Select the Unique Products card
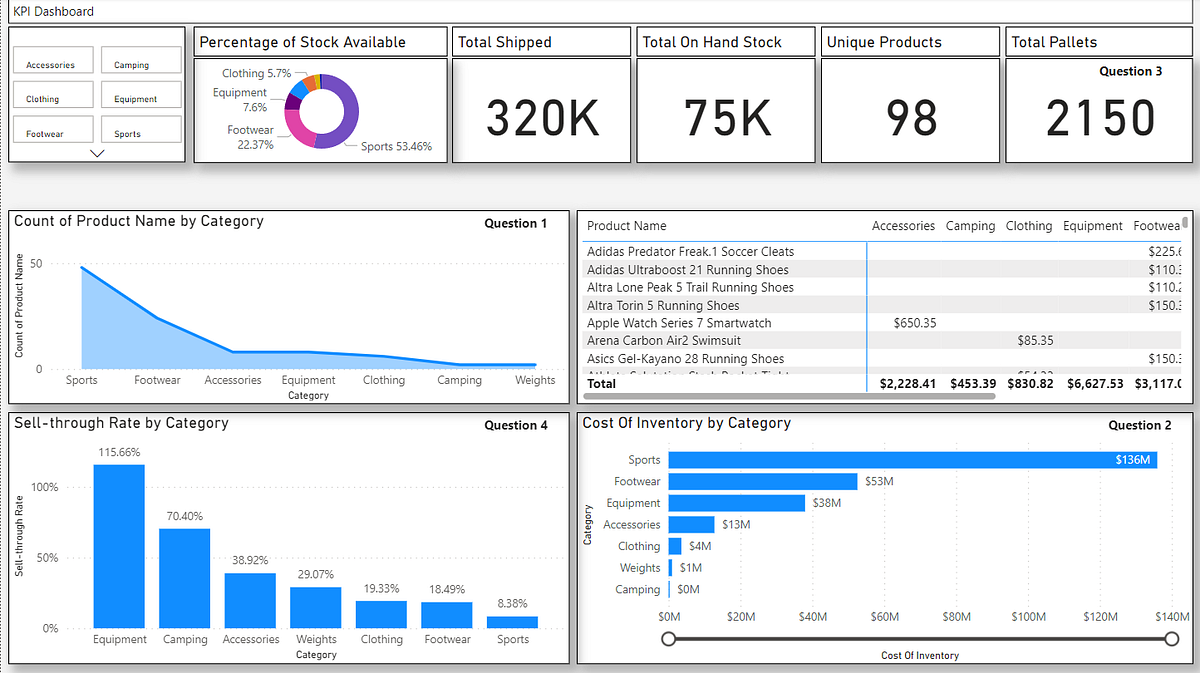Screen dimensions: 1200x673 [910, 110]
